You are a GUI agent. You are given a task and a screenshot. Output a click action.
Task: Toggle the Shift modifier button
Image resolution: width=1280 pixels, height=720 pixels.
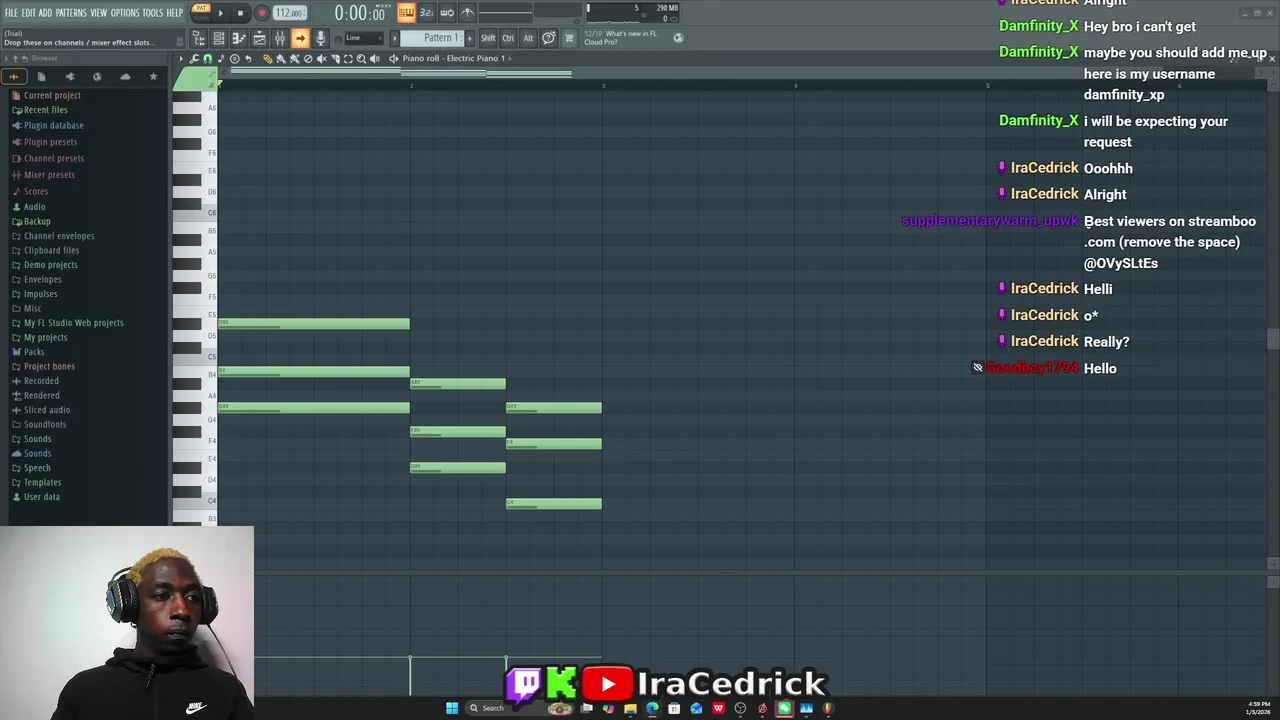pos(488,38)
